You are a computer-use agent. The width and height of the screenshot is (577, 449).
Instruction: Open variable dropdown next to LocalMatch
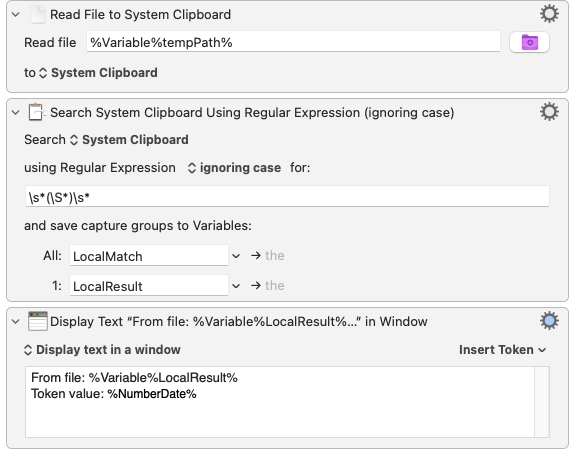[236, 256]
